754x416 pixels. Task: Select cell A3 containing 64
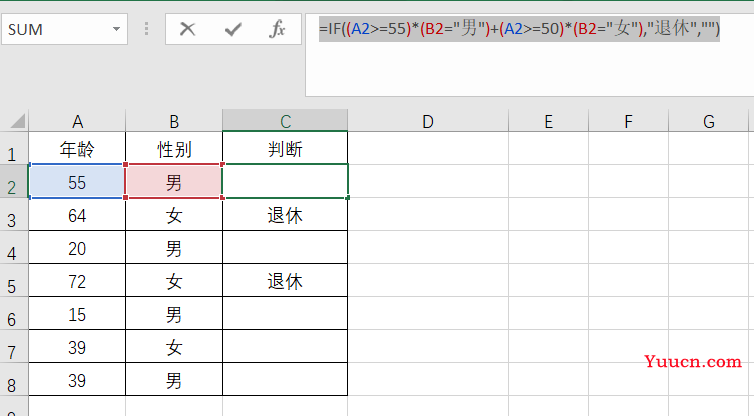click(77, 214)
